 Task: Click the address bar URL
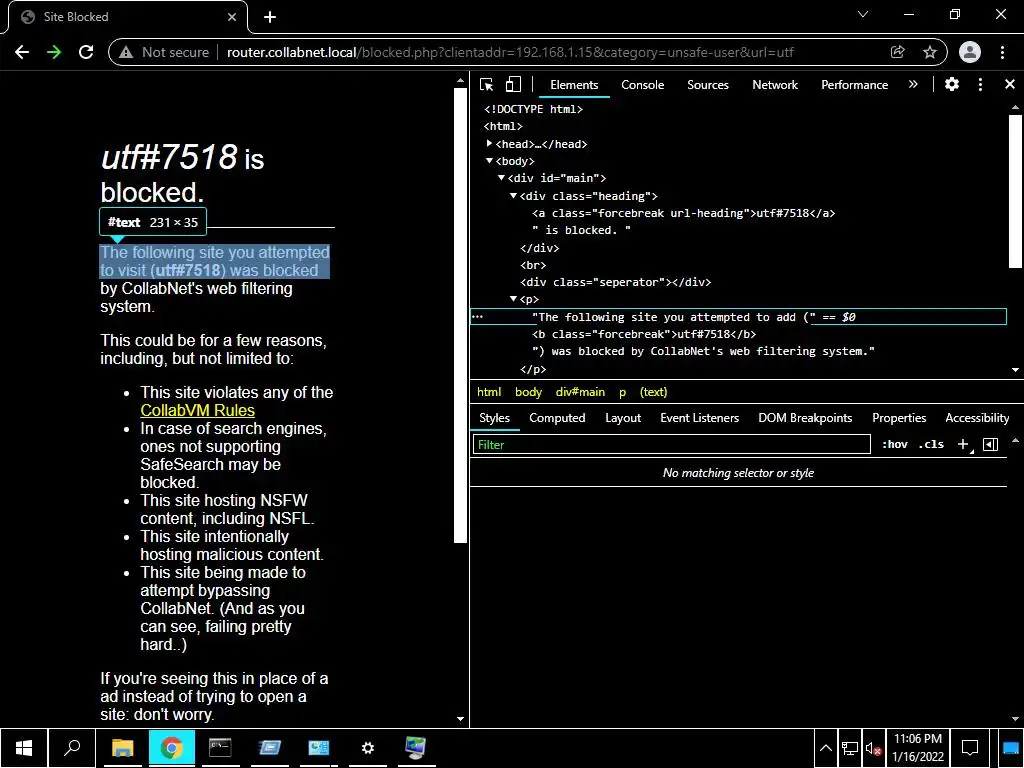click(509, 52)
